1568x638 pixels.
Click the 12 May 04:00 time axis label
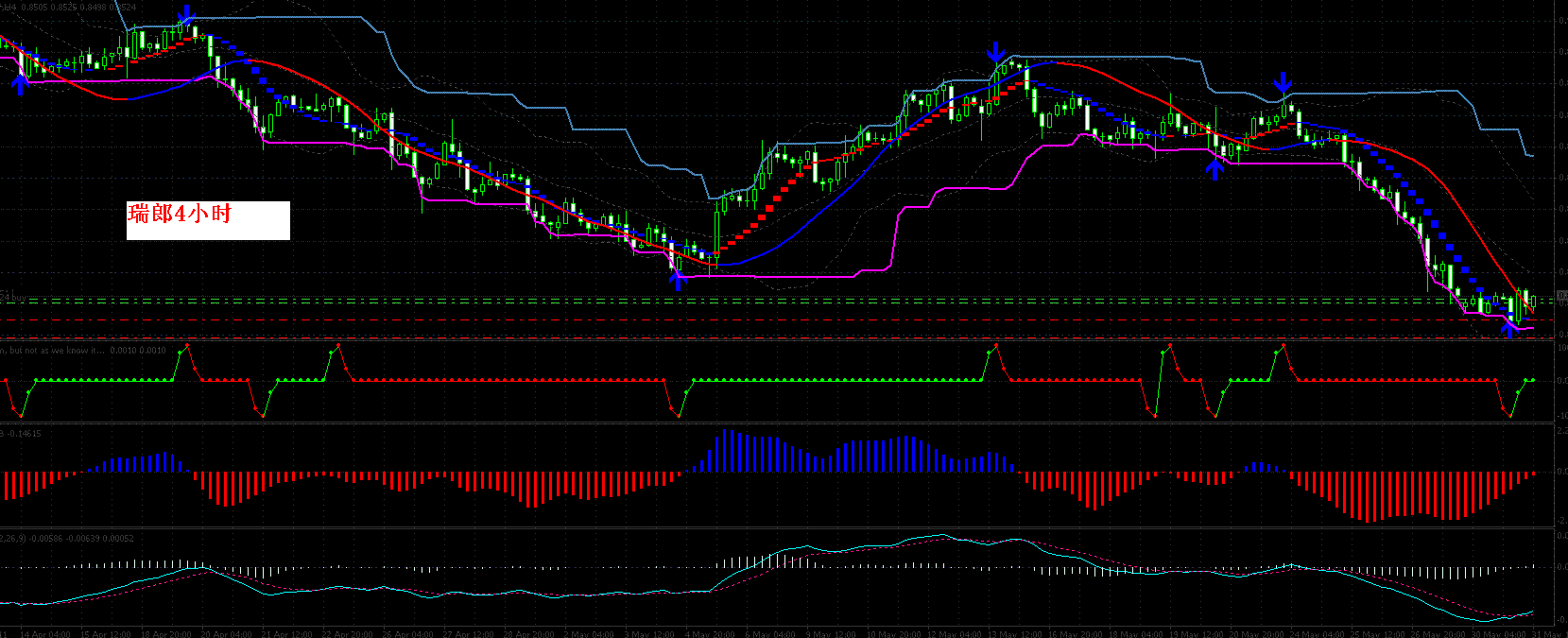tap(955, 634)
